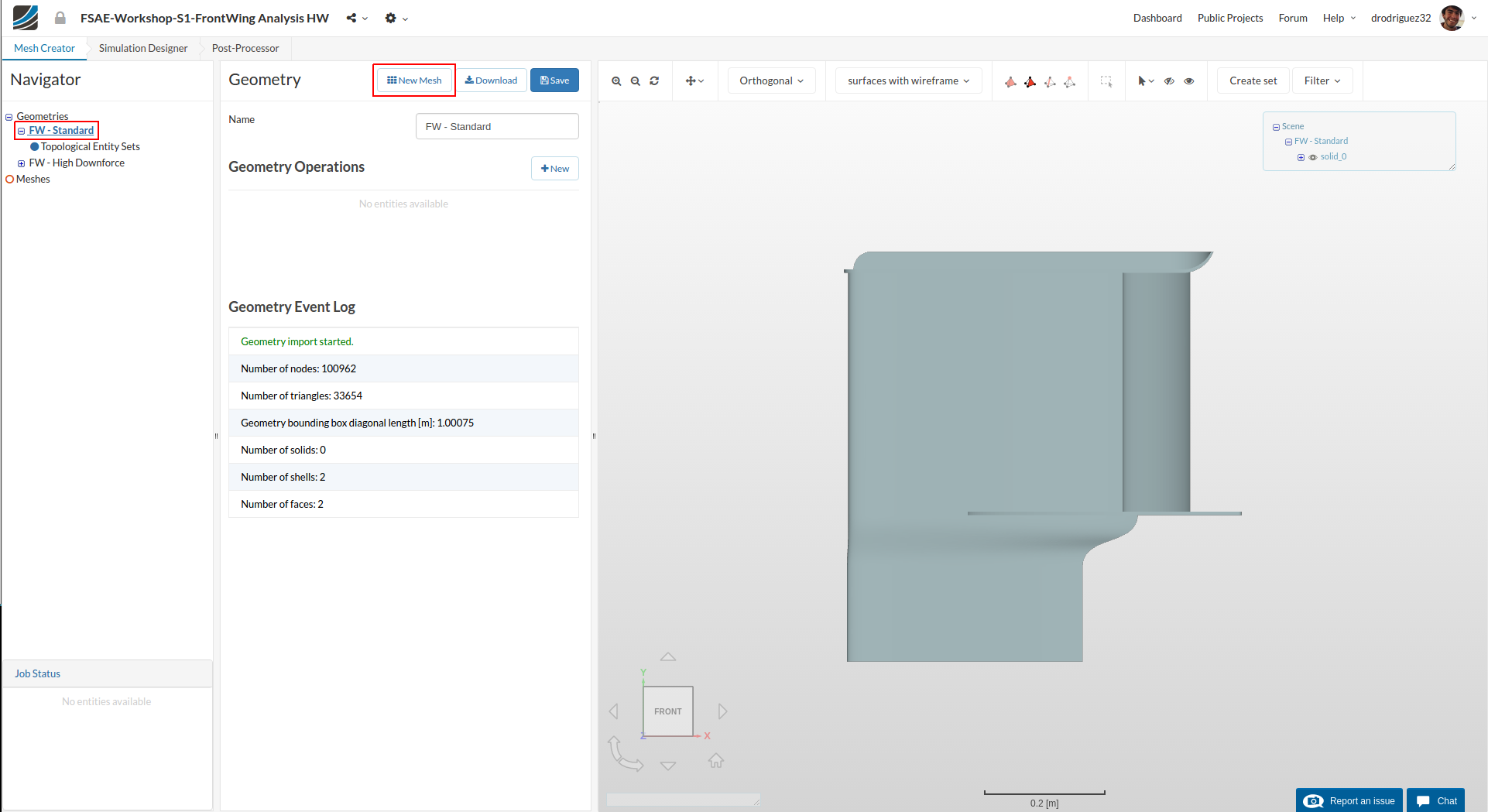Click the geometry Name input field

pyautogui.click(x=497, y=127)
